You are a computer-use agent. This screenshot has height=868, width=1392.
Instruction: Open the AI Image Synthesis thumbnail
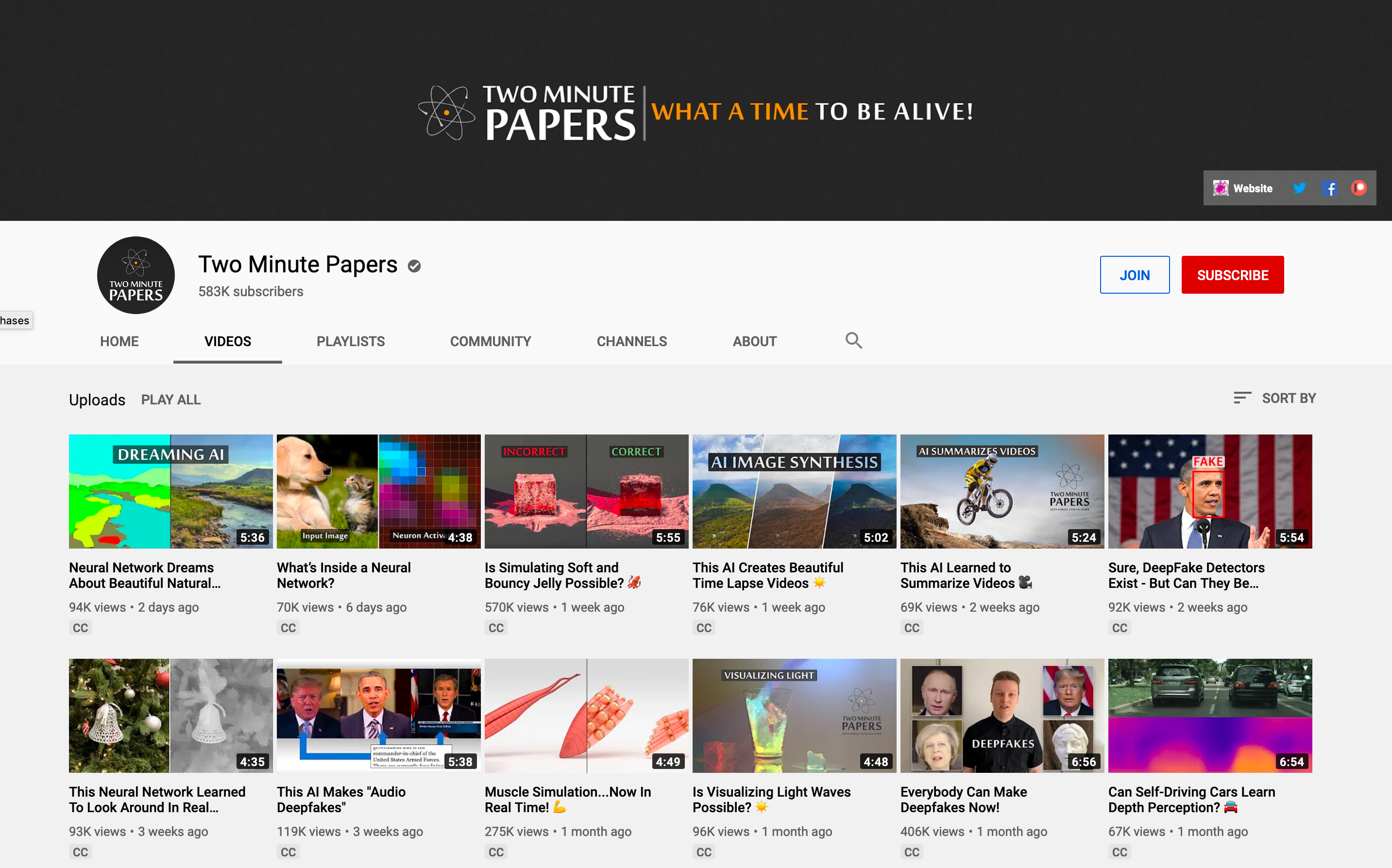click(794, 491)
